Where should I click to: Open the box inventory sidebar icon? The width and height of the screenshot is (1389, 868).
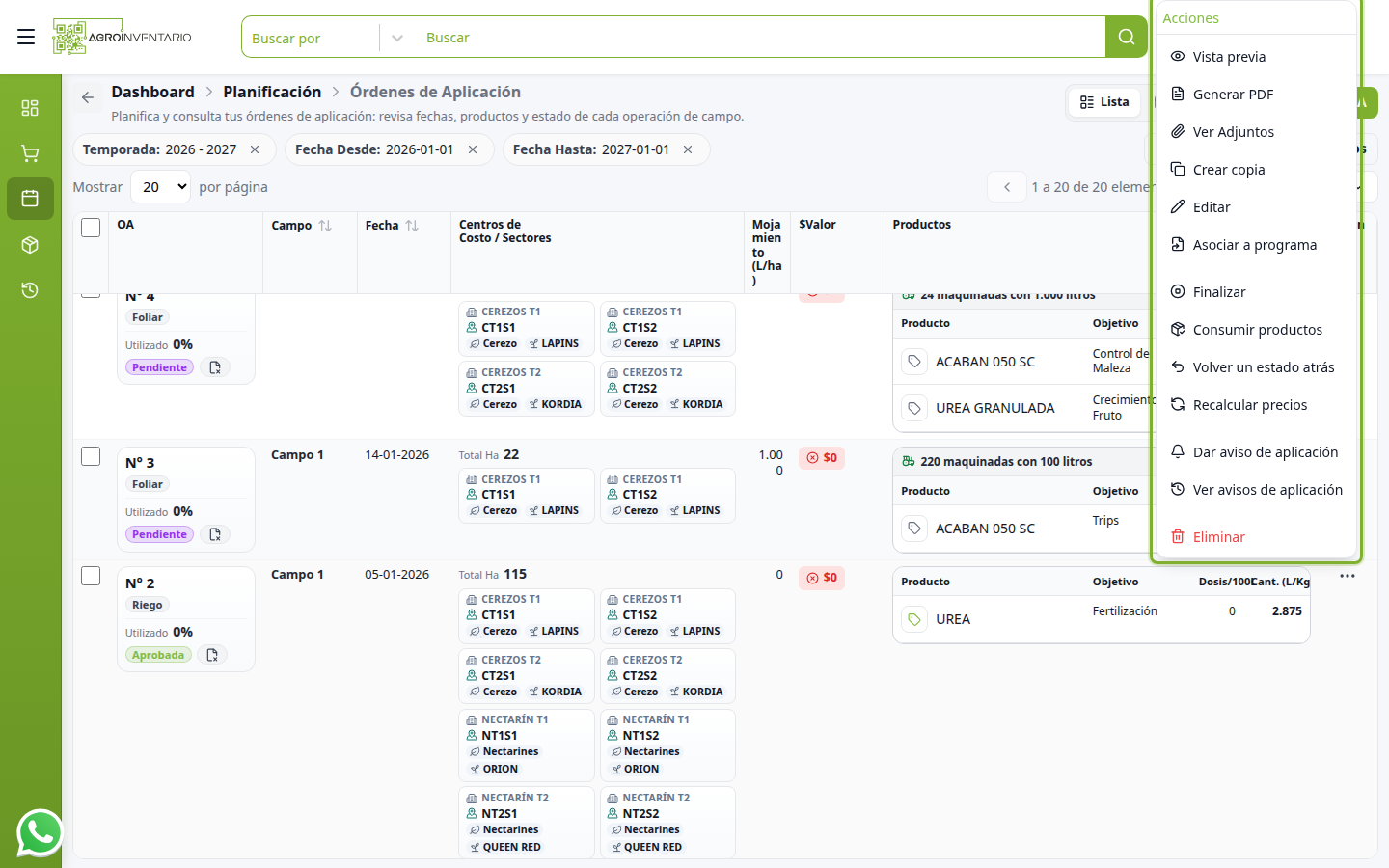[30, 245]
